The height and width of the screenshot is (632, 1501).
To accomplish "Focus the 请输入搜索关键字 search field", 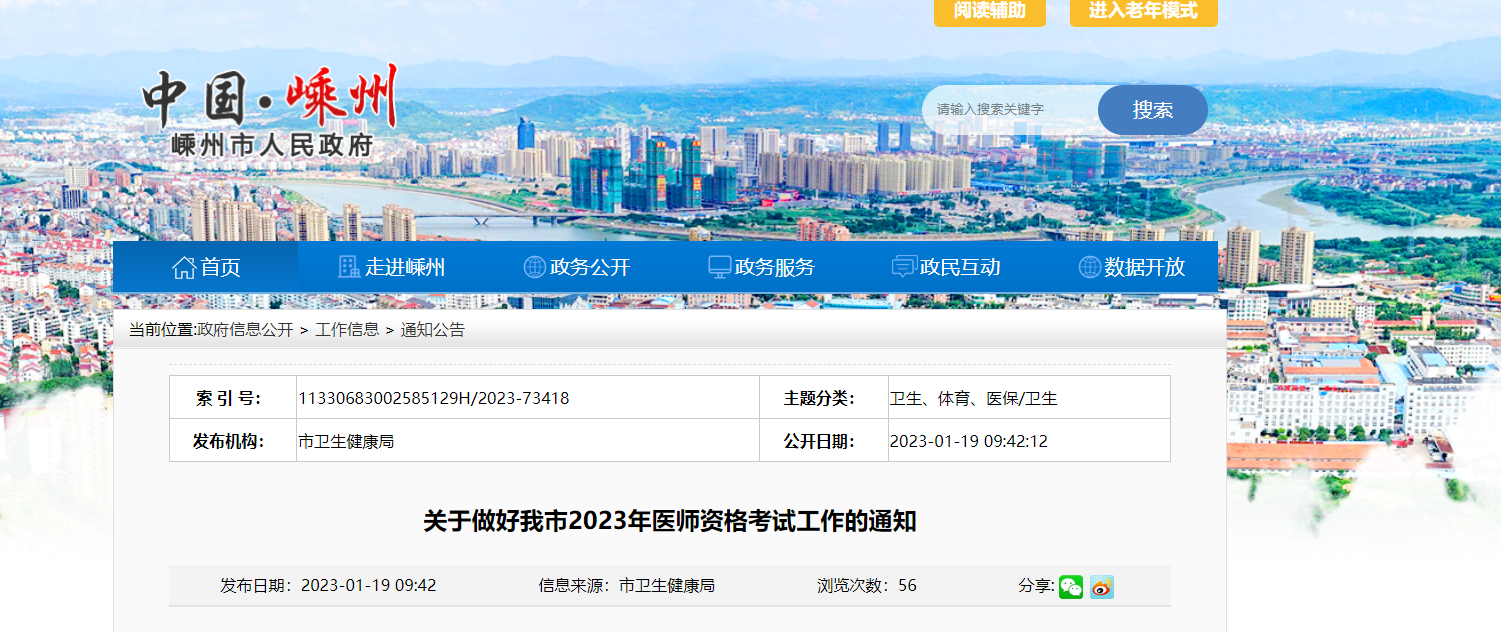I will [x=1010, y=110].
